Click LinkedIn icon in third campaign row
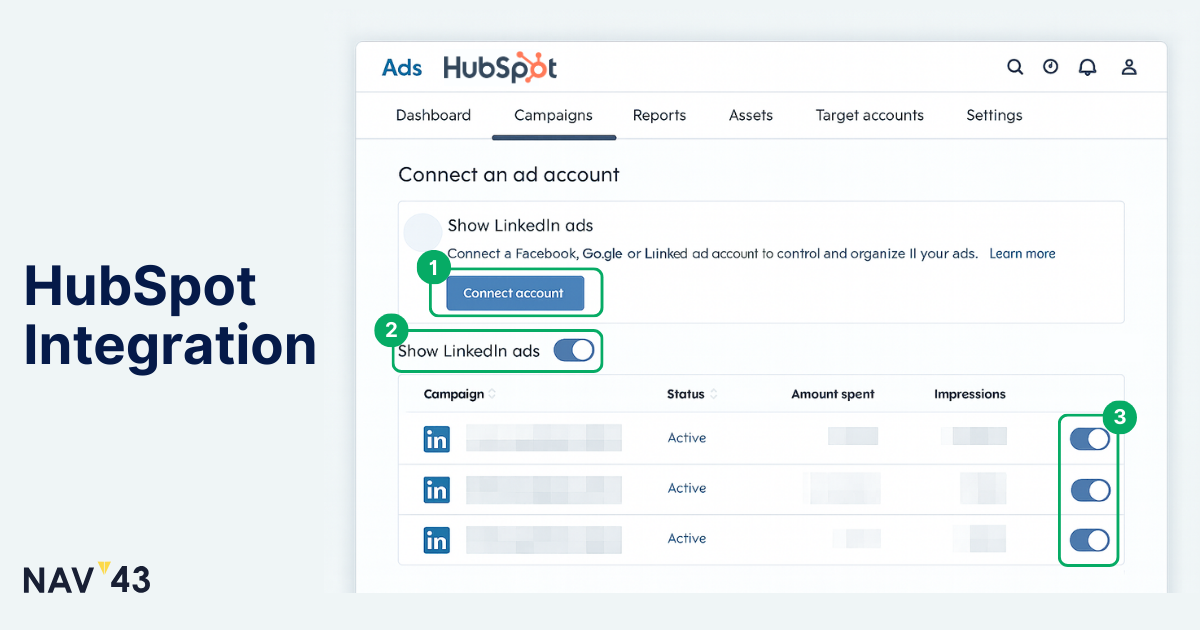Screen dimensions: 1200x630 437,540
